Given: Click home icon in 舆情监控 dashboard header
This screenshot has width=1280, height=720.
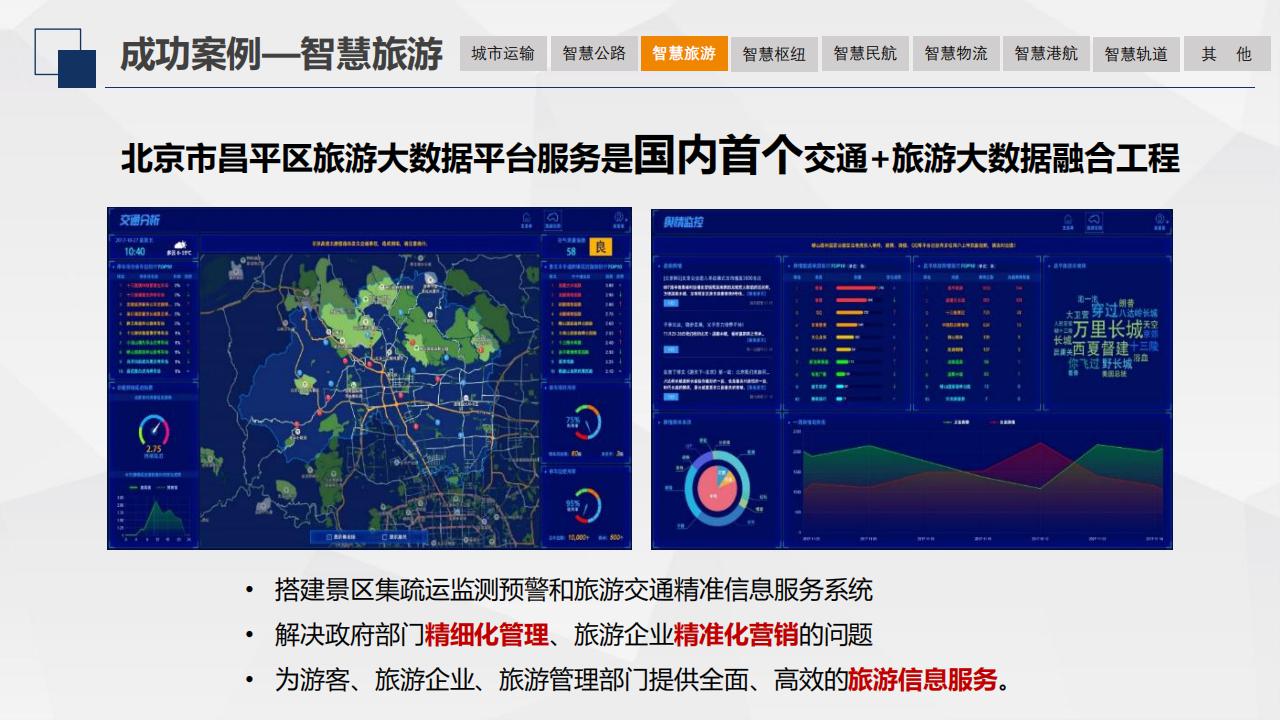Looking at the screenshot, I should point(1068,221).
